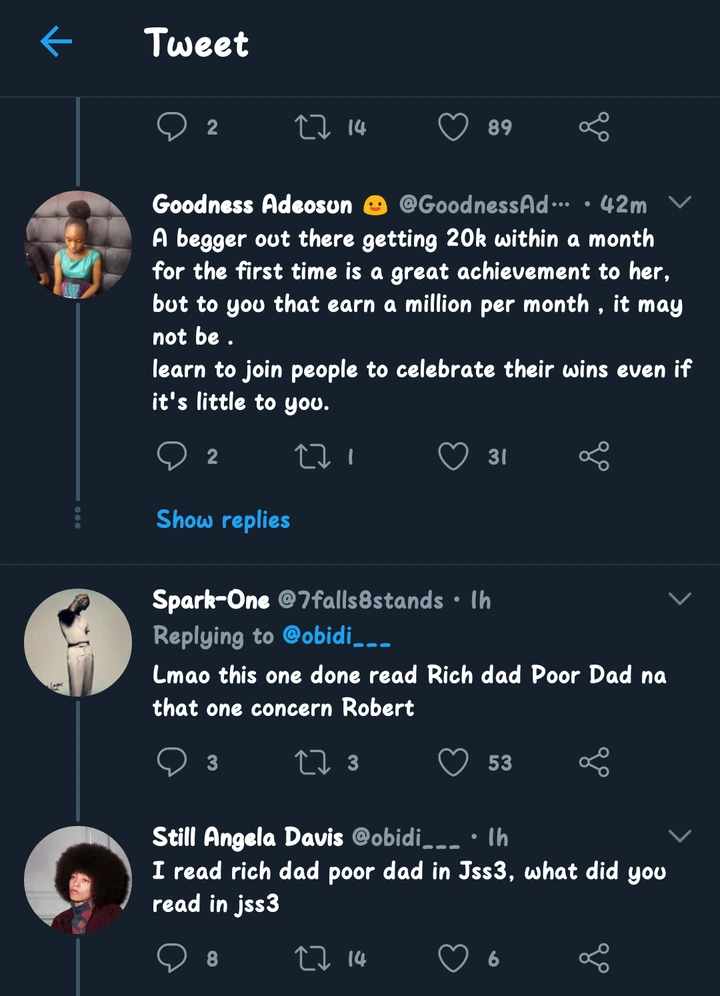Screen dimensions: 720x996
Task: Like Goodness Adeosun's tweet
Action: coord(454,457)
